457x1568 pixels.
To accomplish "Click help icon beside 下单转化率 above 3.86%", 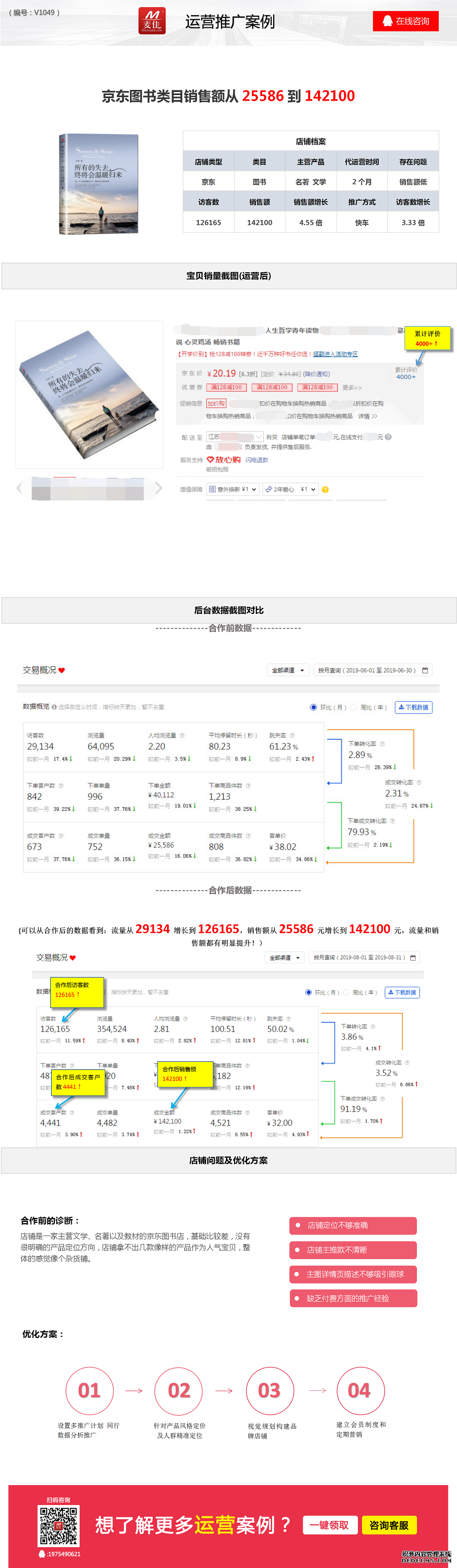I will pos(373,1027).
